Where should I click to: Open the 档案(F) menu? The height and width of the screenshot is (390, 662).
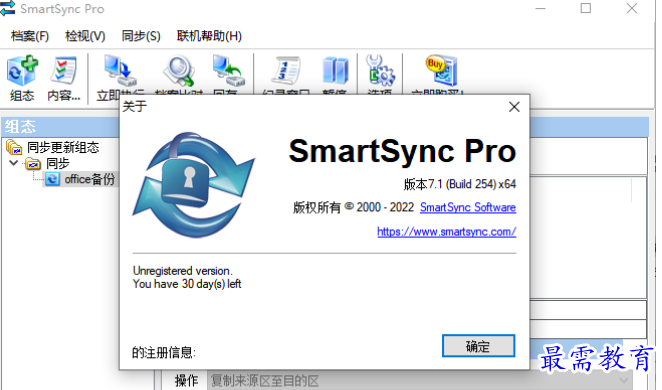pyautogui.click(x=30, y=36)
